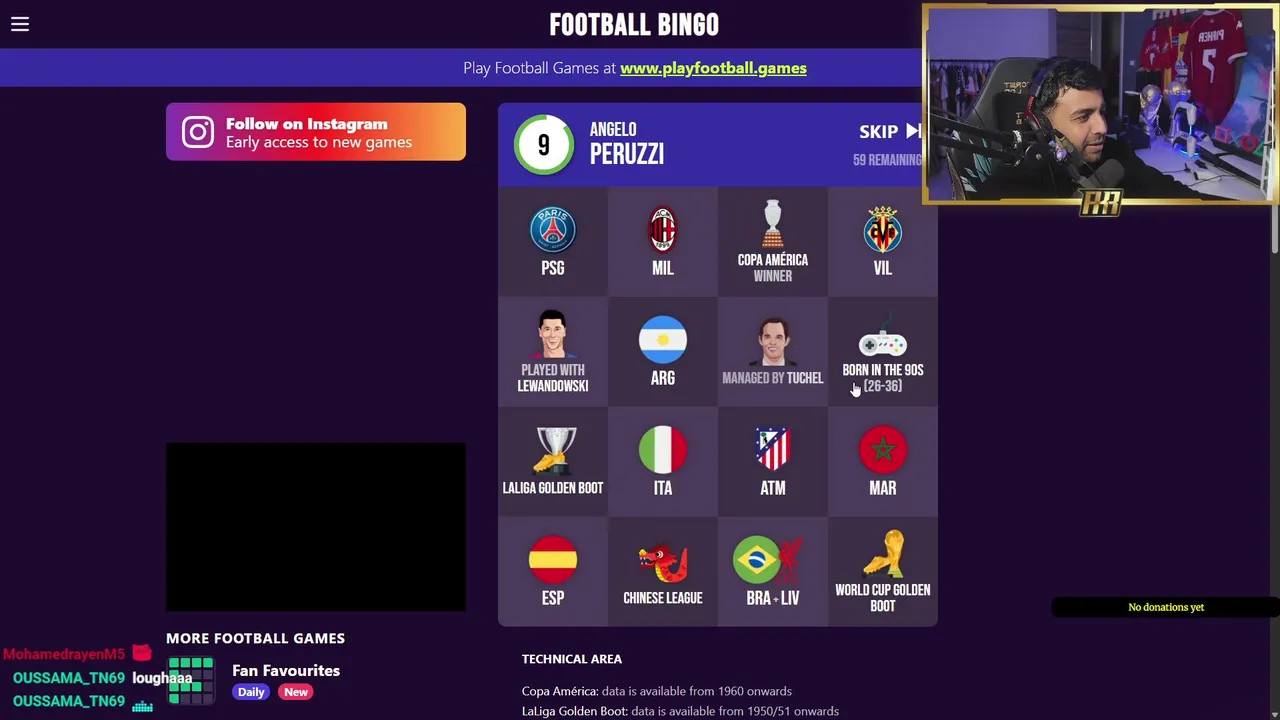Choose the LaLiga Golden Boot tile
This screenshot has height=720, width=1280.
coord(553,462)
